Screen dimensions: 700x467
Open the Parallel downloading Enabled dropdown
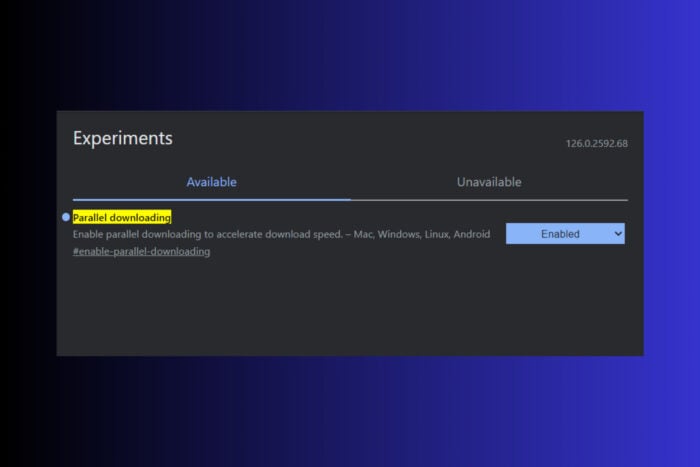tap(565, 234)
